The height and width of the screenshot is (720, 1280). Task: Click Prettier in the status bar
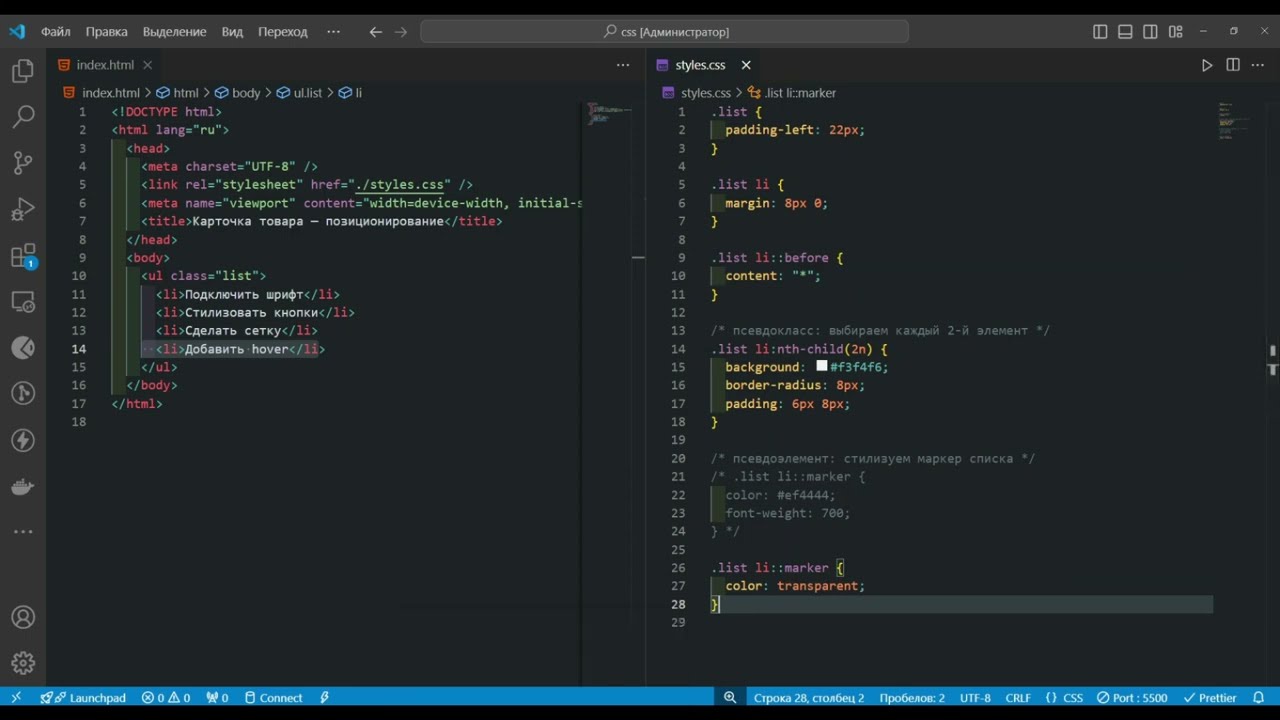[x=1210, y=698]
